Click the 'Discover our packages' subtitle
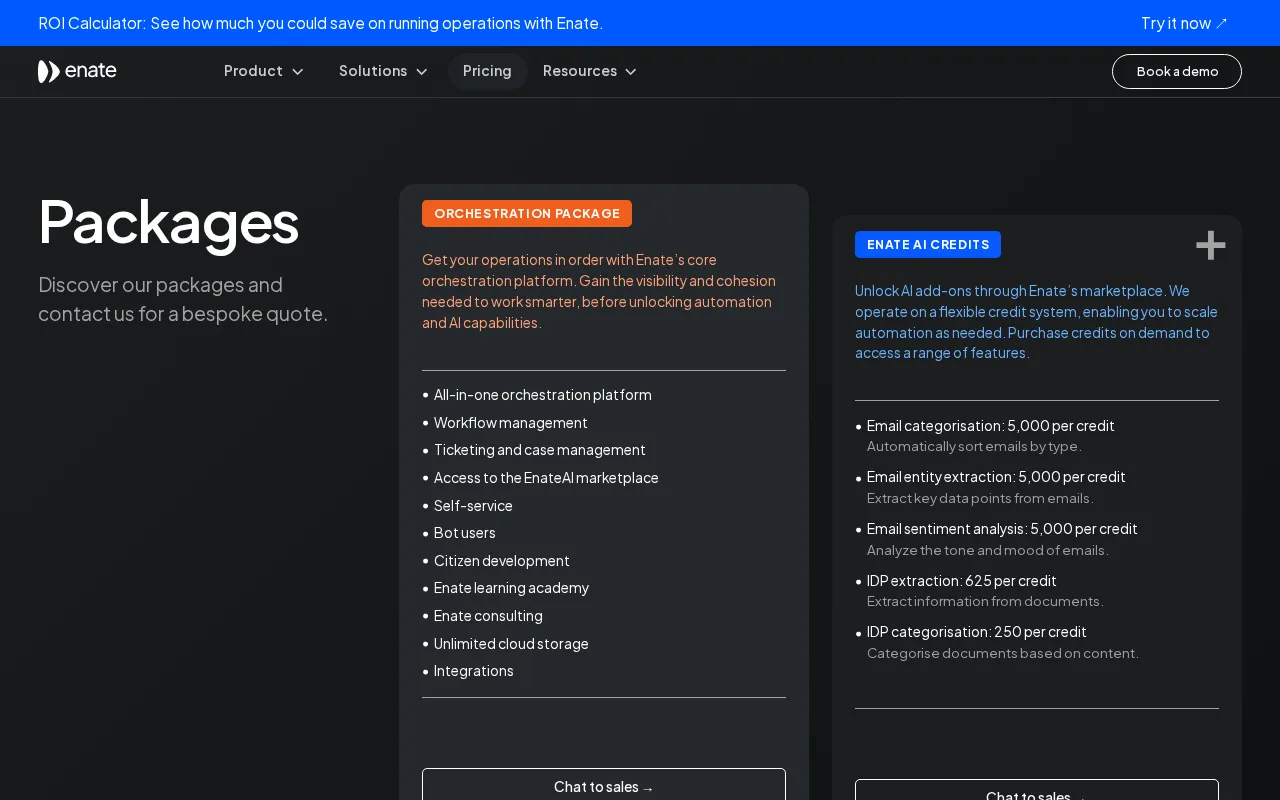This screenshot has width=1280, height=800. click(x=183, y=299)
